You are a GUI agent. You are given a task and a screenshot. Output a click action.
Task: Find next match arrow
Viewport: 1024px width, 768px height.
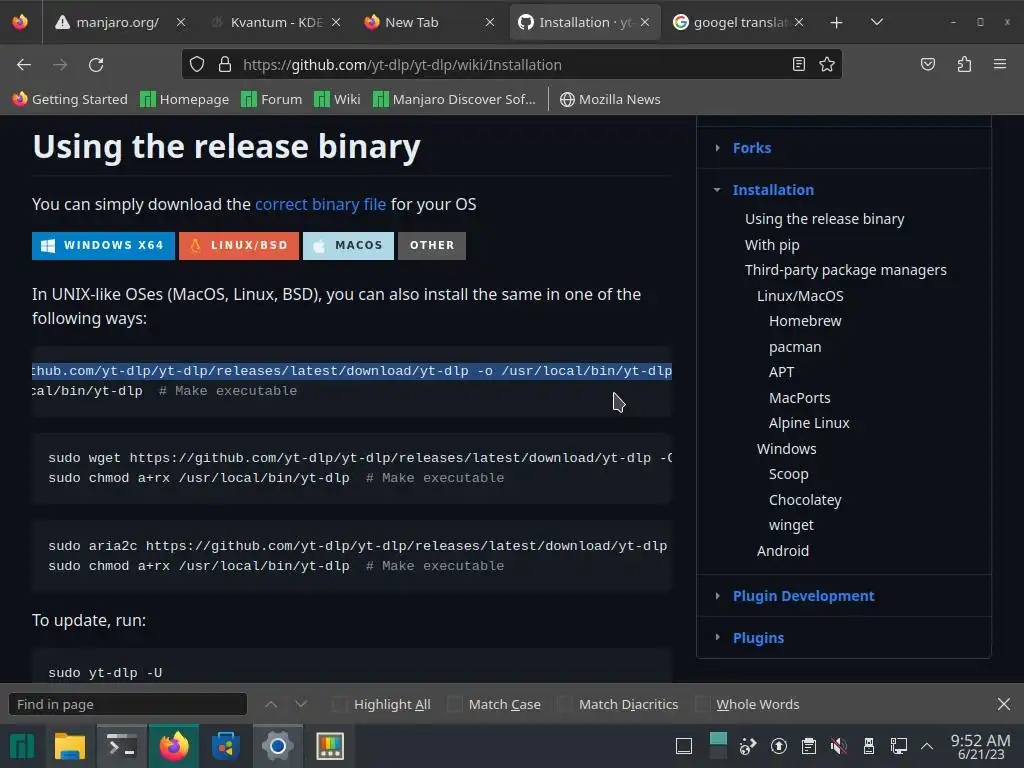[x=300, y=704]
